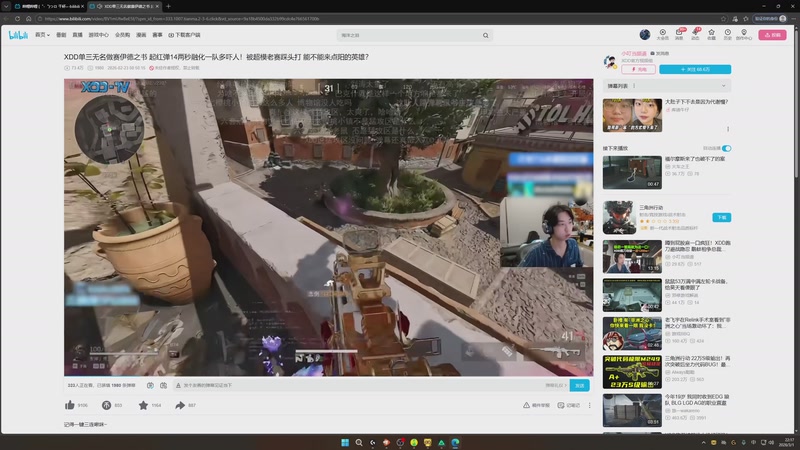800x450 pixels.
Task: Open 记笔记 notes tool
Action: [568, 405]
